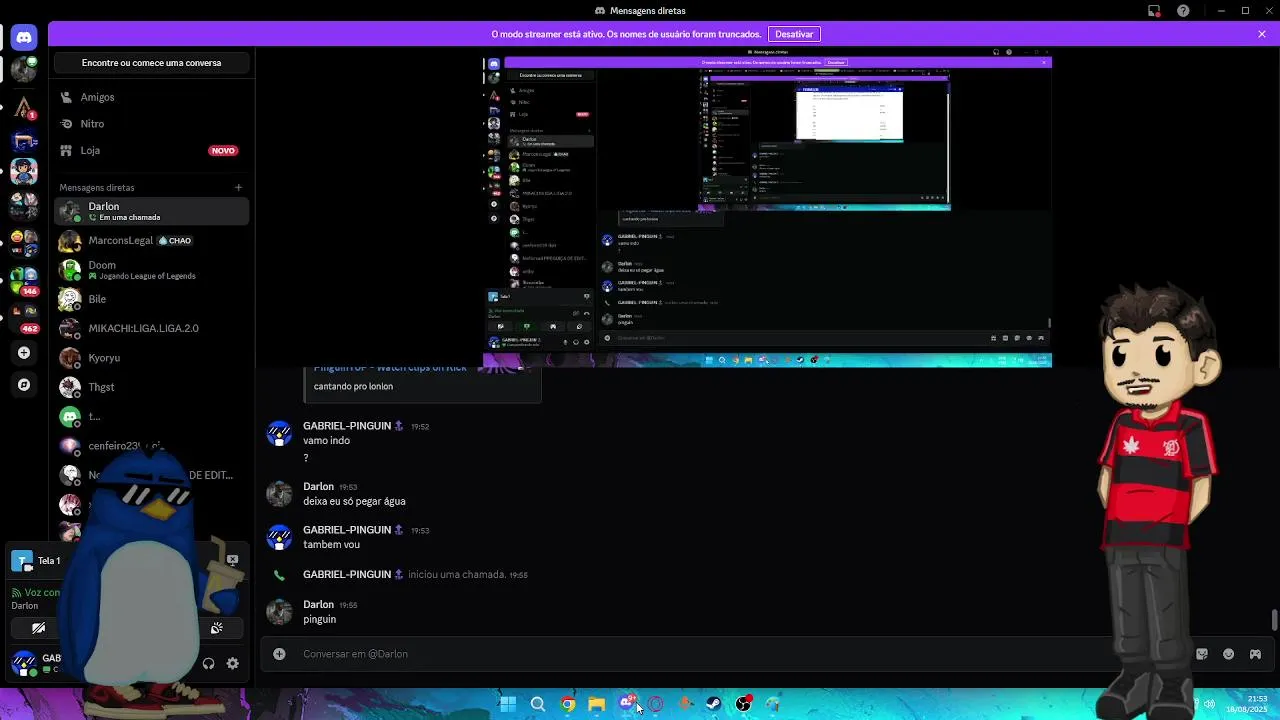
Task: Open Windows taskbar search
Action: pos(537,704)
